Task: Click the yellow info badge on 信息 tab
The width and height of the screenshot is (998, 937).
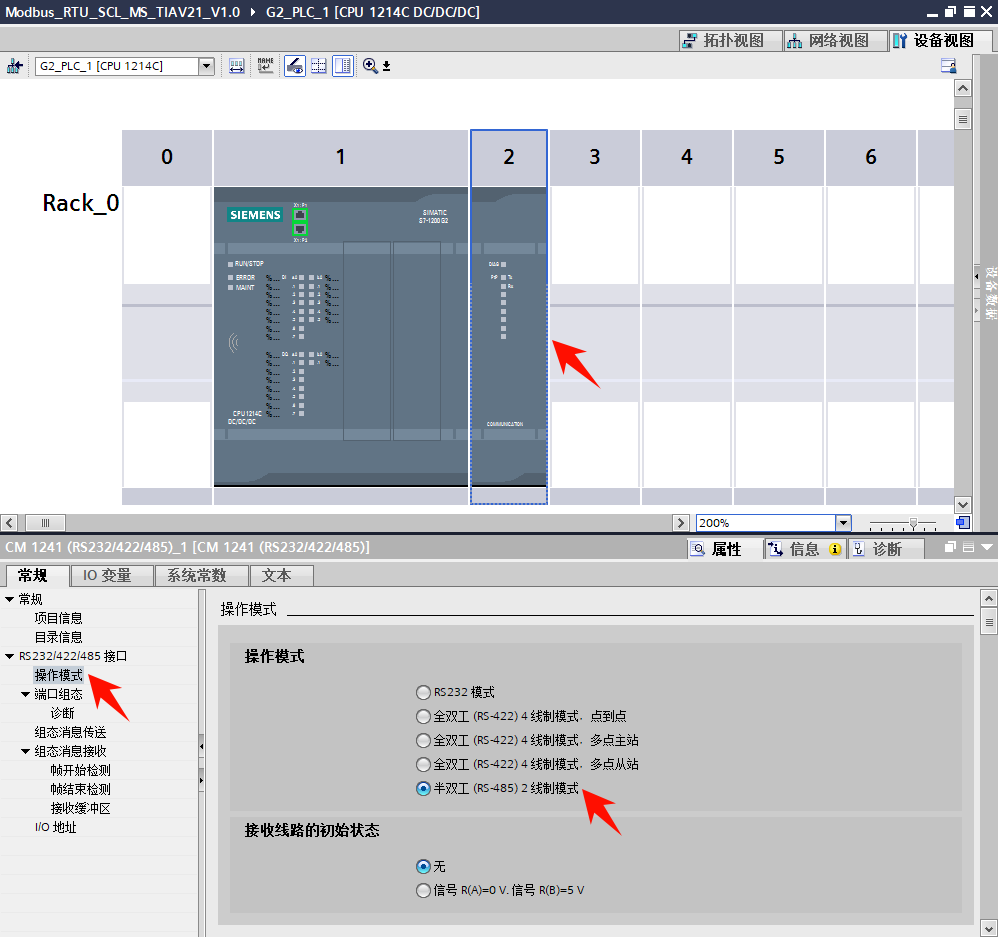Action: click(x=835, y=549)
